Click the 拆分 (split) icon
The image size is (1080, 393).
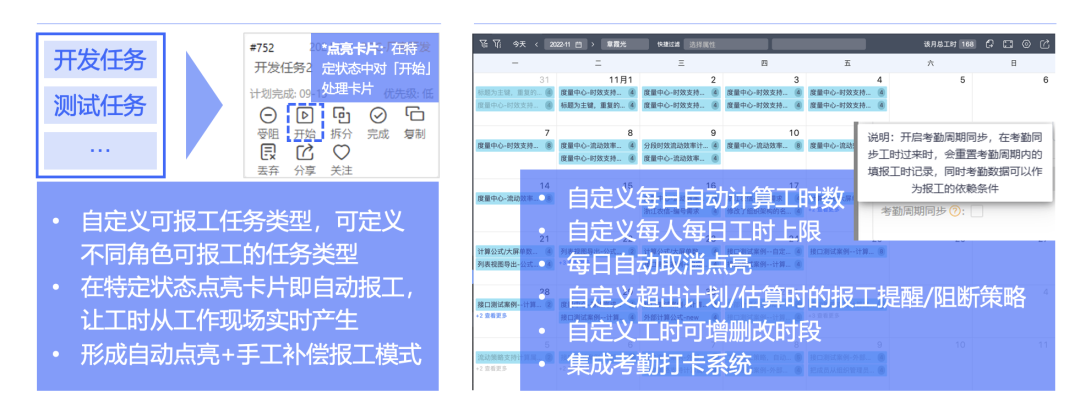342,115
